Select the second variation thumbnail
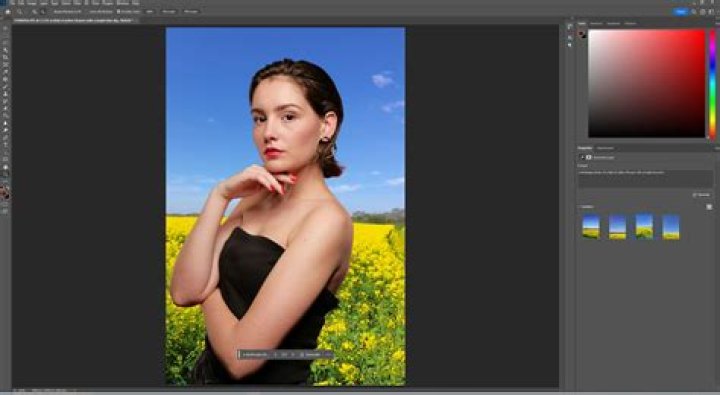The height and width of the screenshot is (395, 720). pos(617,226)
